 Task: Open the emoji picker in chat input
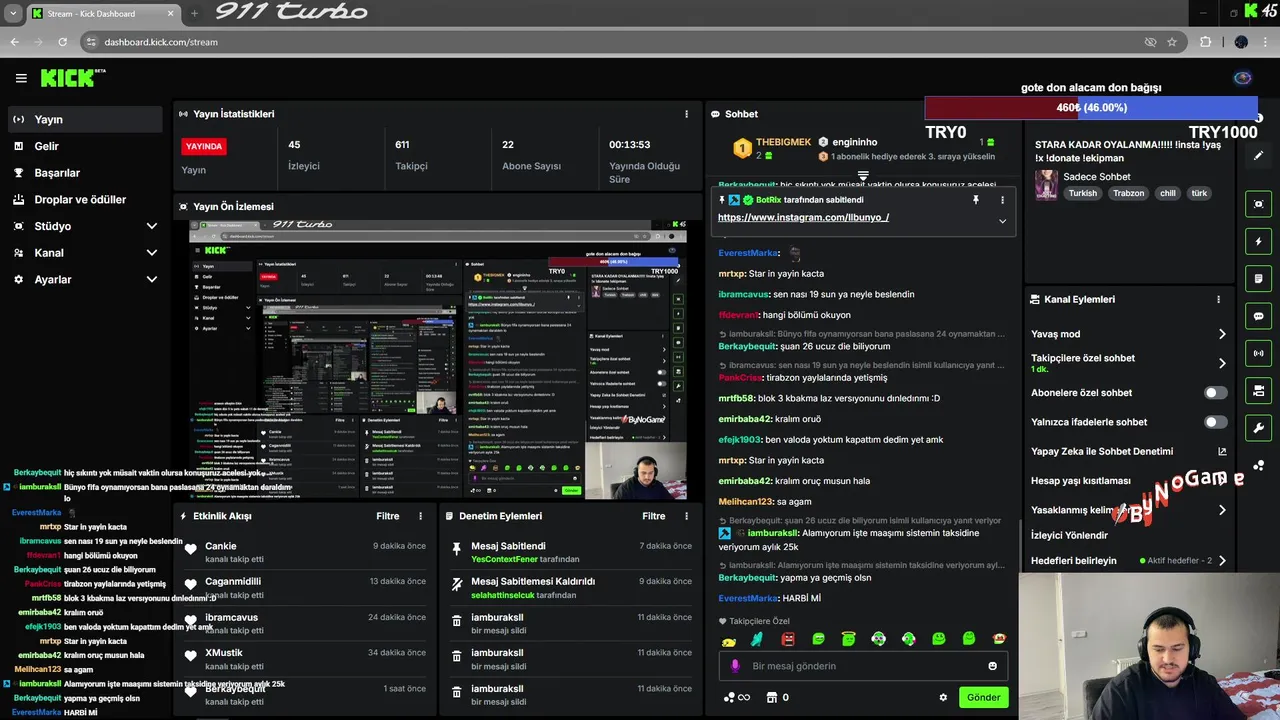coord(992,666)
